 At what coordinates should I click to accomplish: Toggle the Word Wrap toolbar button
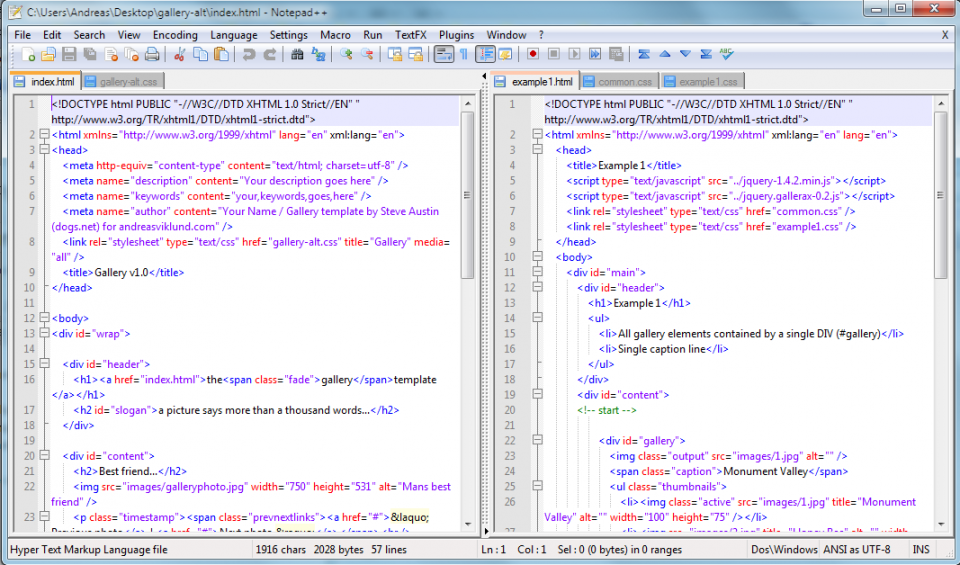[x=443, y=54]
